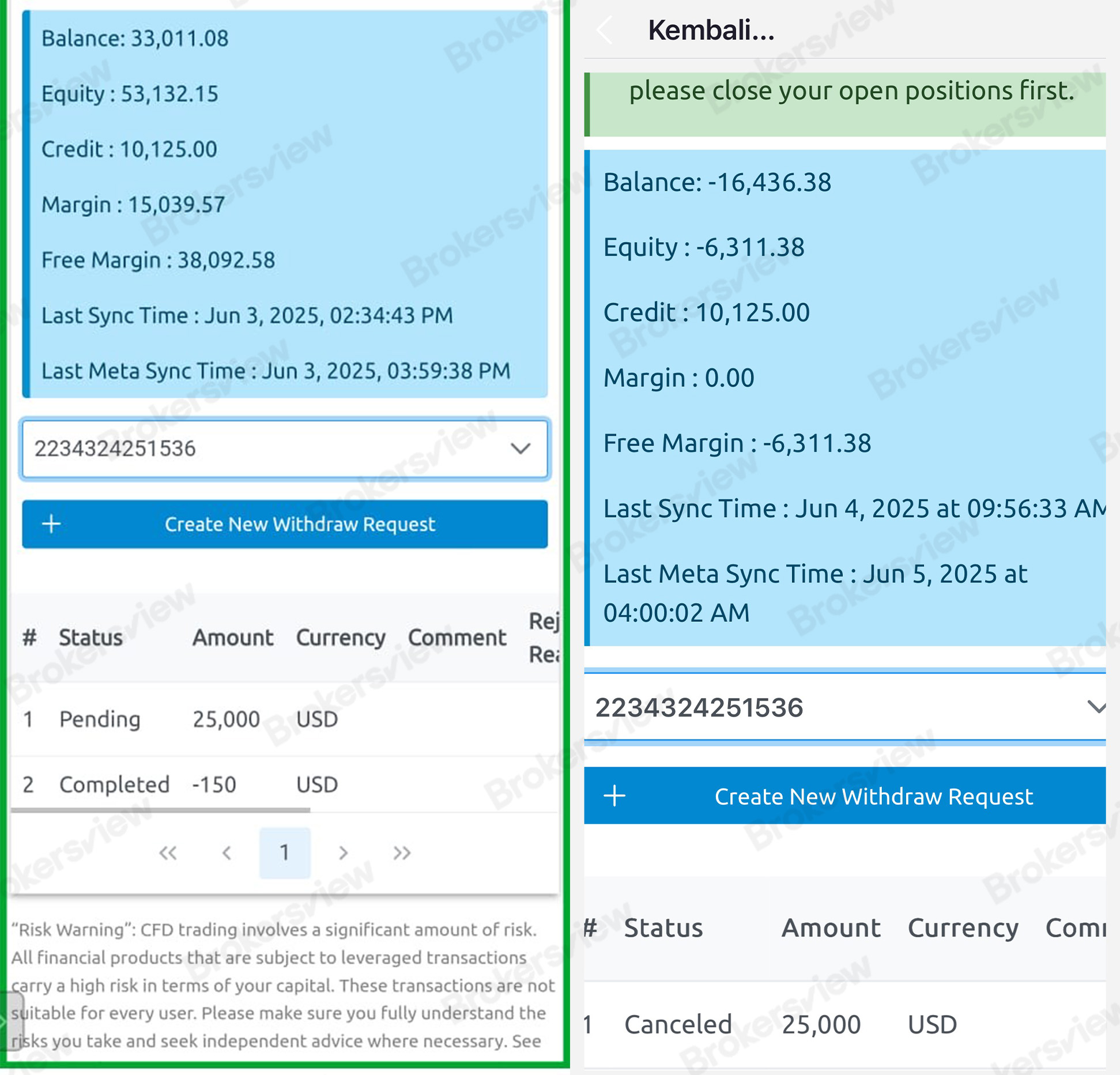The width and height of the screenshot is (1120, 1075).
Task: Expand right account selector chevron
Action: (1095, 707)
